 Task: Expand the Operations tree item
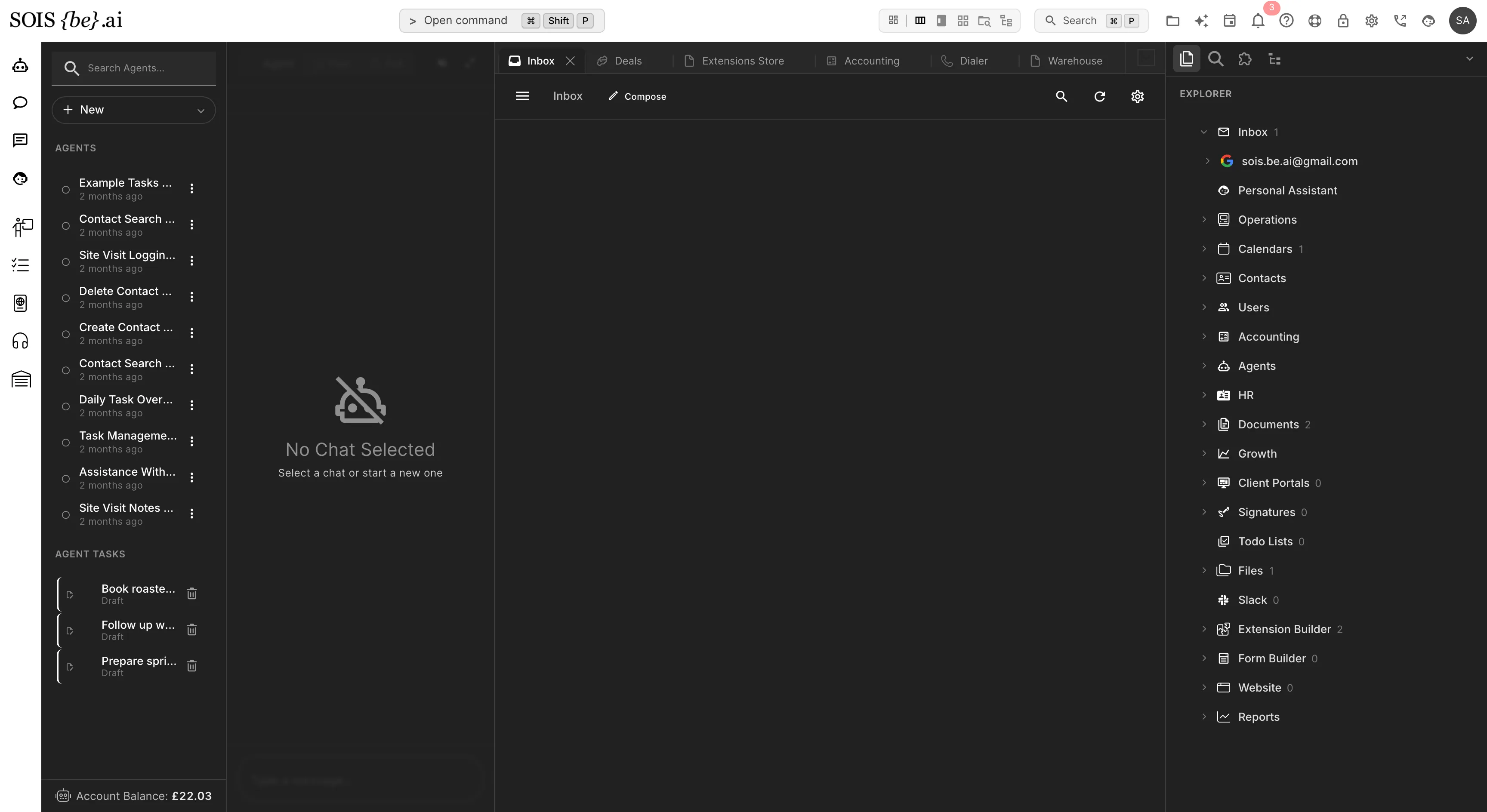[1204, 219]
